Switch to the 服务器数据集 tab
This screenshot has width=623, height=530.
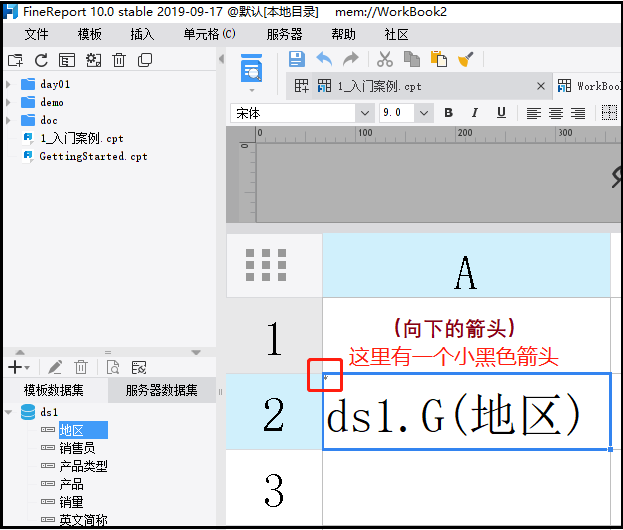coord(161,390)
